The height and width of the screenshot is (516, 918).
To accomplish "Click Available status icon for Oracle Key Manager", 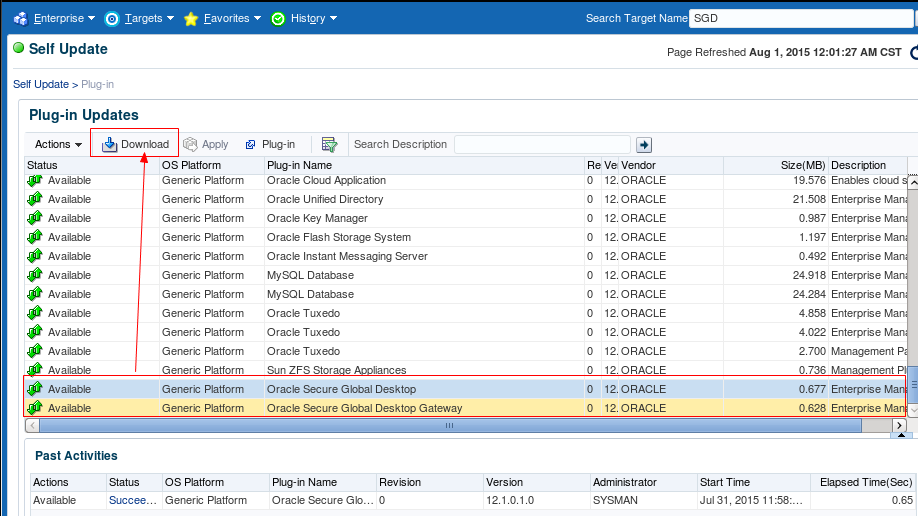I will pyautogui.click(x=35, y=218).
